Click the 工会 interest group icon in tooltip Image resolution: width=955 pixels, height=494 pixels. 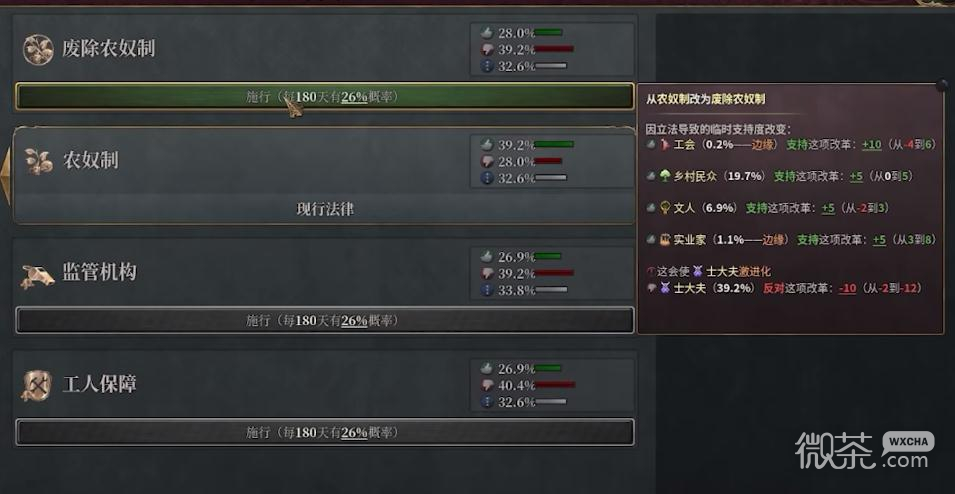pos(665,145)
